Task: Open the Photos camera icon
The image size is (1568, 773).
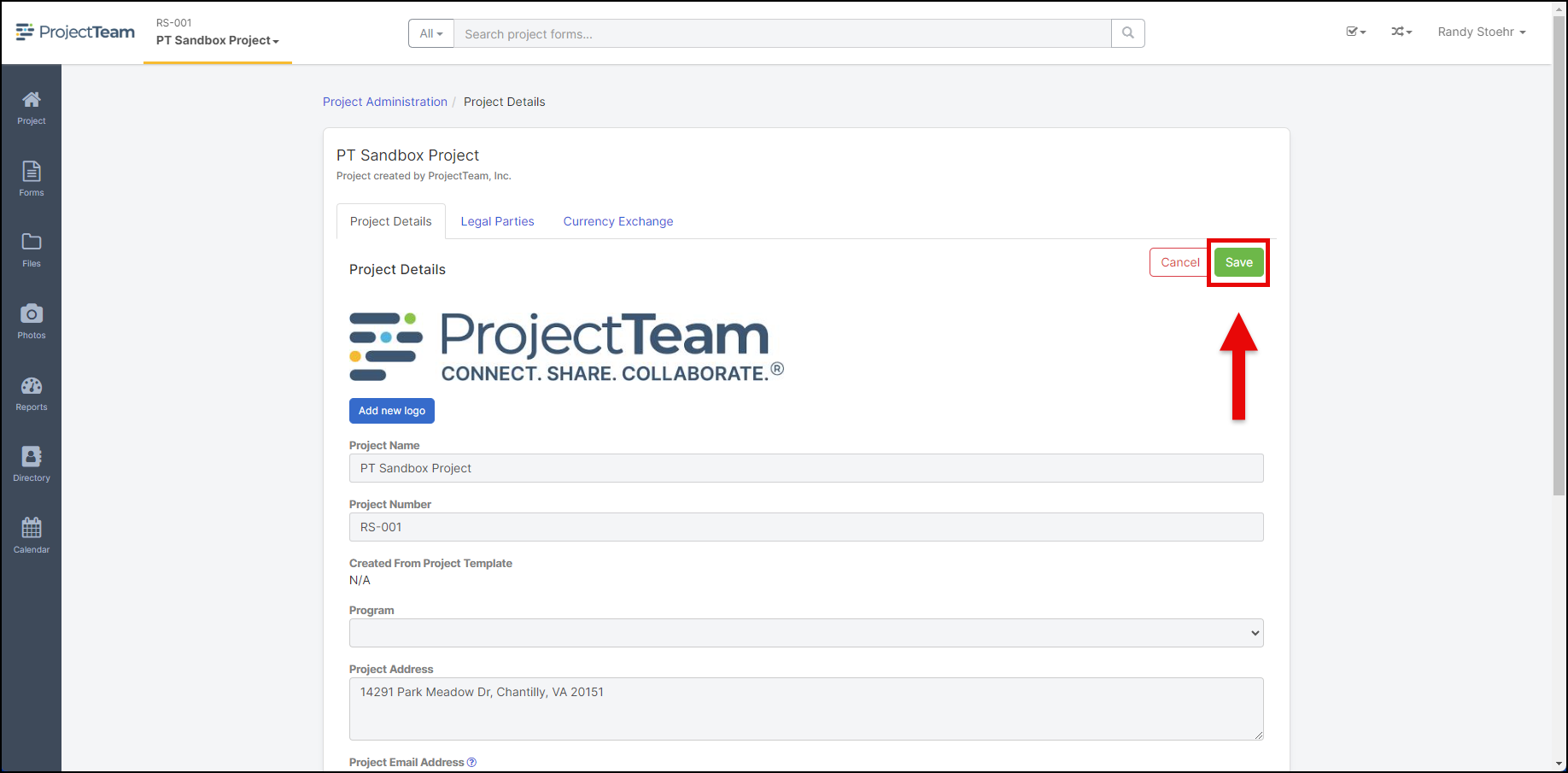Action: 32,321
